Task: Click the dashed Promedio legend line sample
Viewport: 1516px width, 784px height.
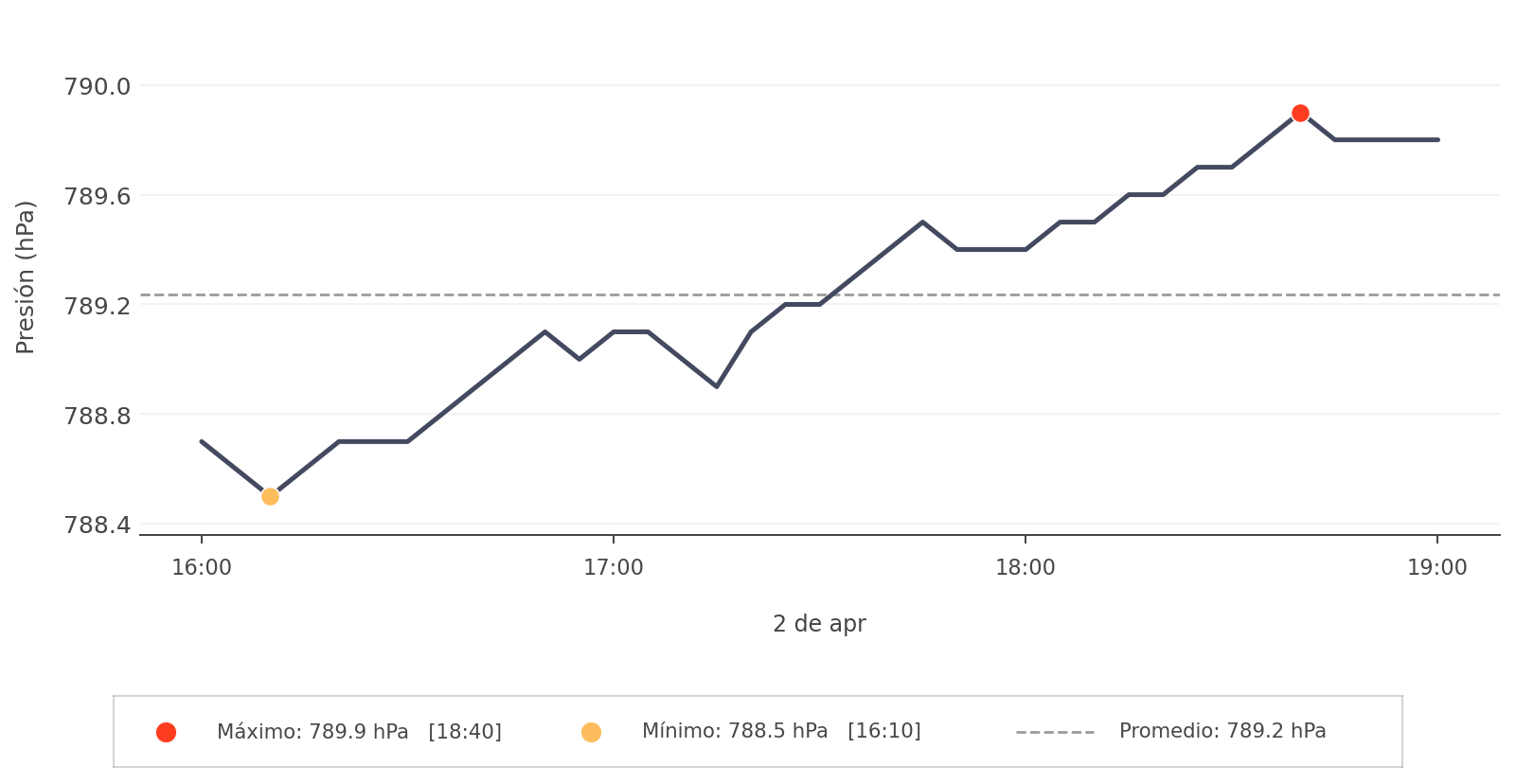Action: [1055, 732]
